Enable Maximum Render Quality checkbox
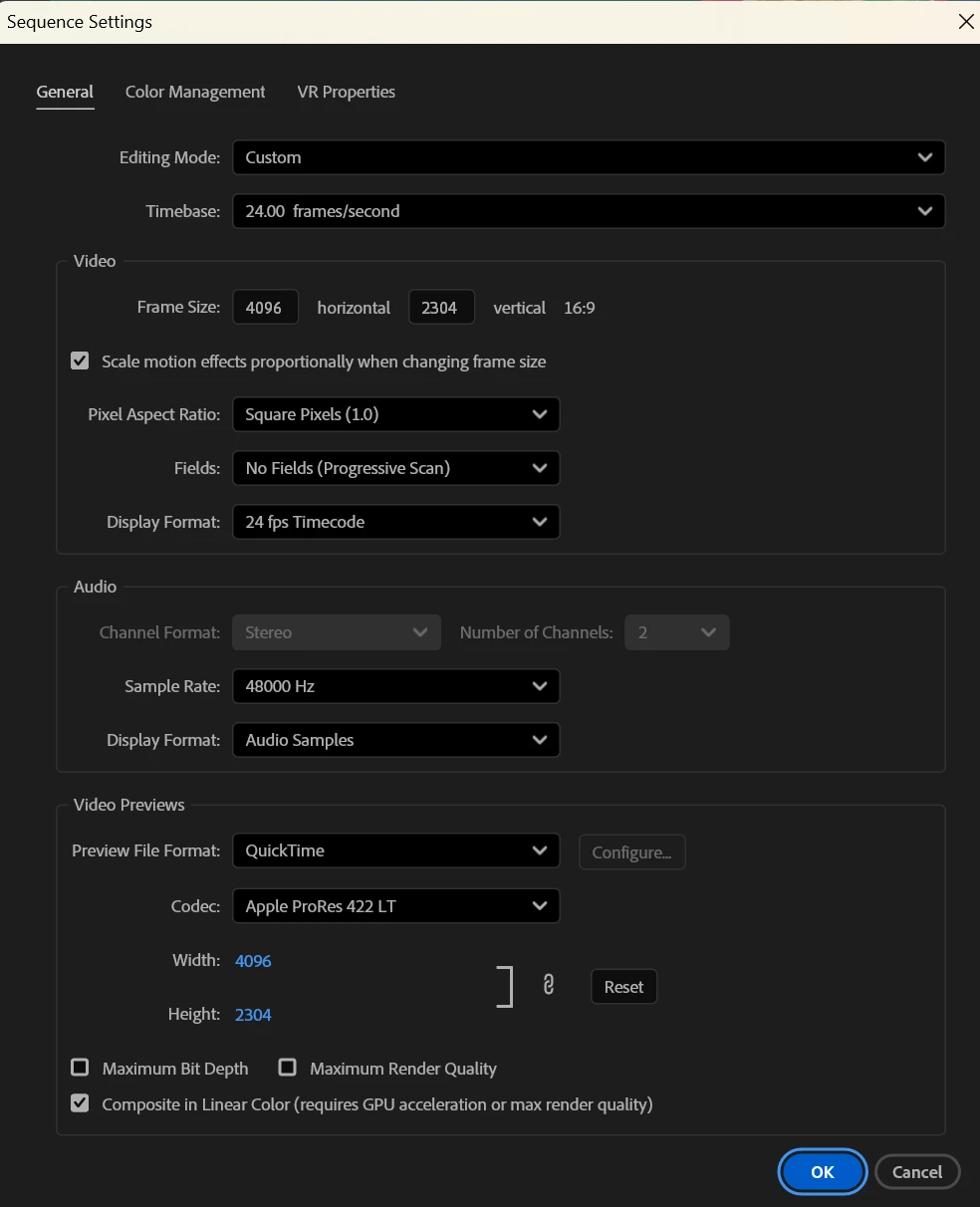Image resolution: width=980 pixels, height=1207 pixels. click(288, 1068)
